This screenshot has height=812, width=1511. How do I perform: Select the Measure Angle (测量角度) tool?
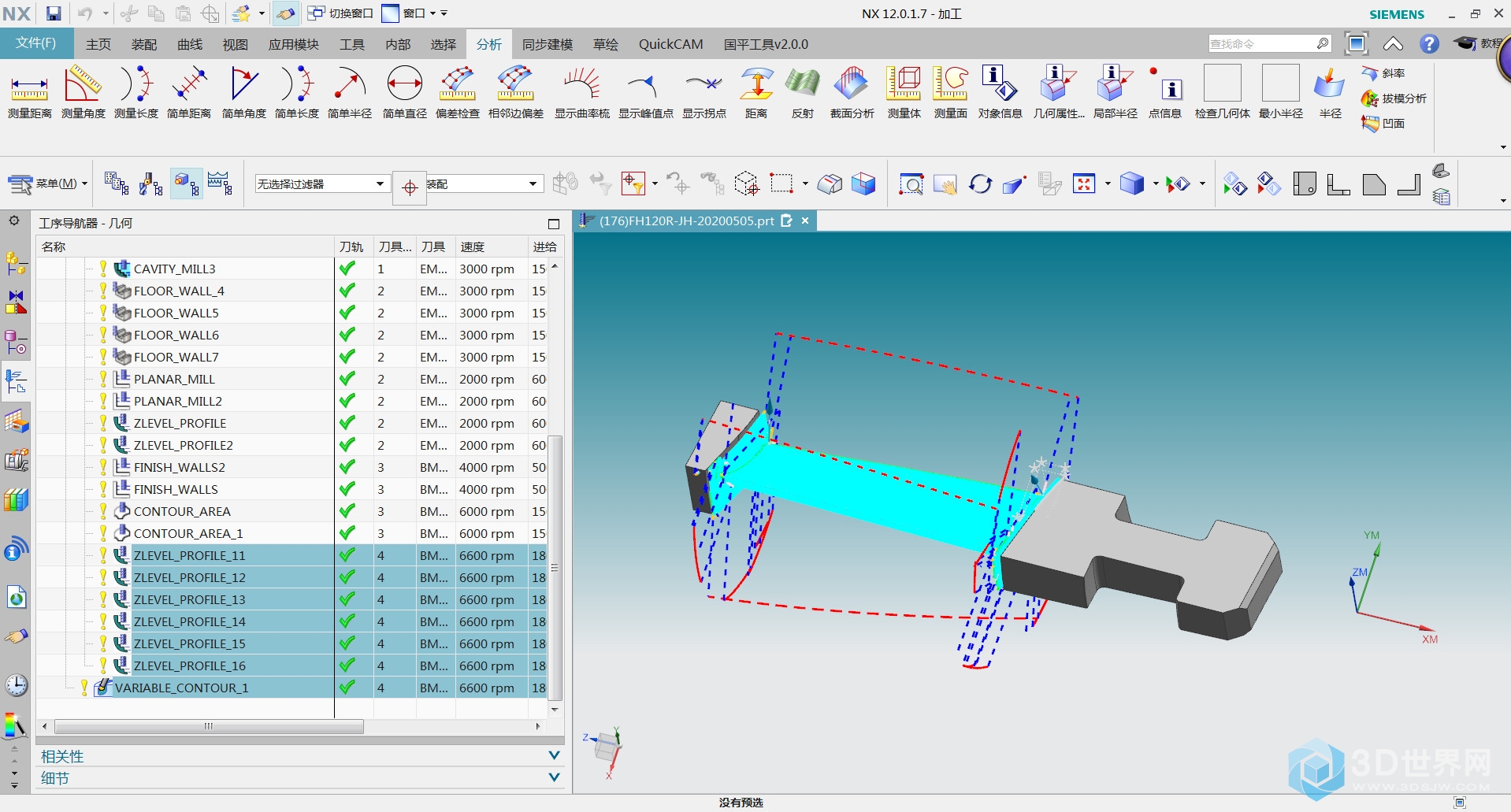(83, 93)
